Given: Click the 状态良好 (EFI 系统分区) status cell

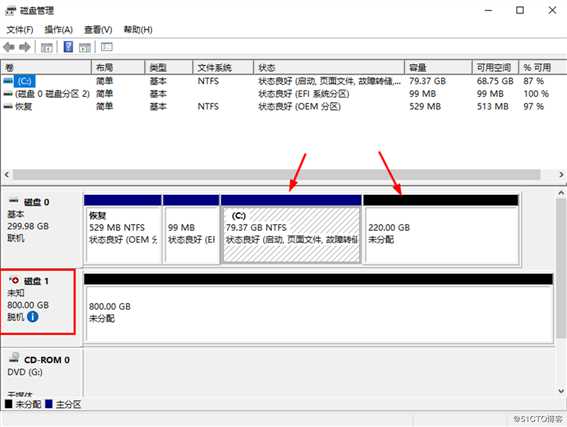Looking at the screenshot, I should [304, 94].
